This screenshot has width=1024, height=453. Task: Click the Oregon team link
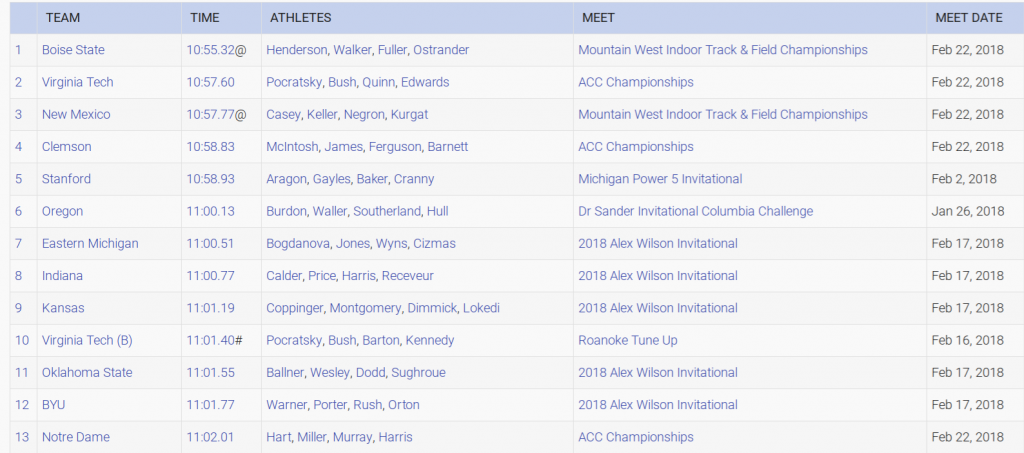tap(63, 211)
